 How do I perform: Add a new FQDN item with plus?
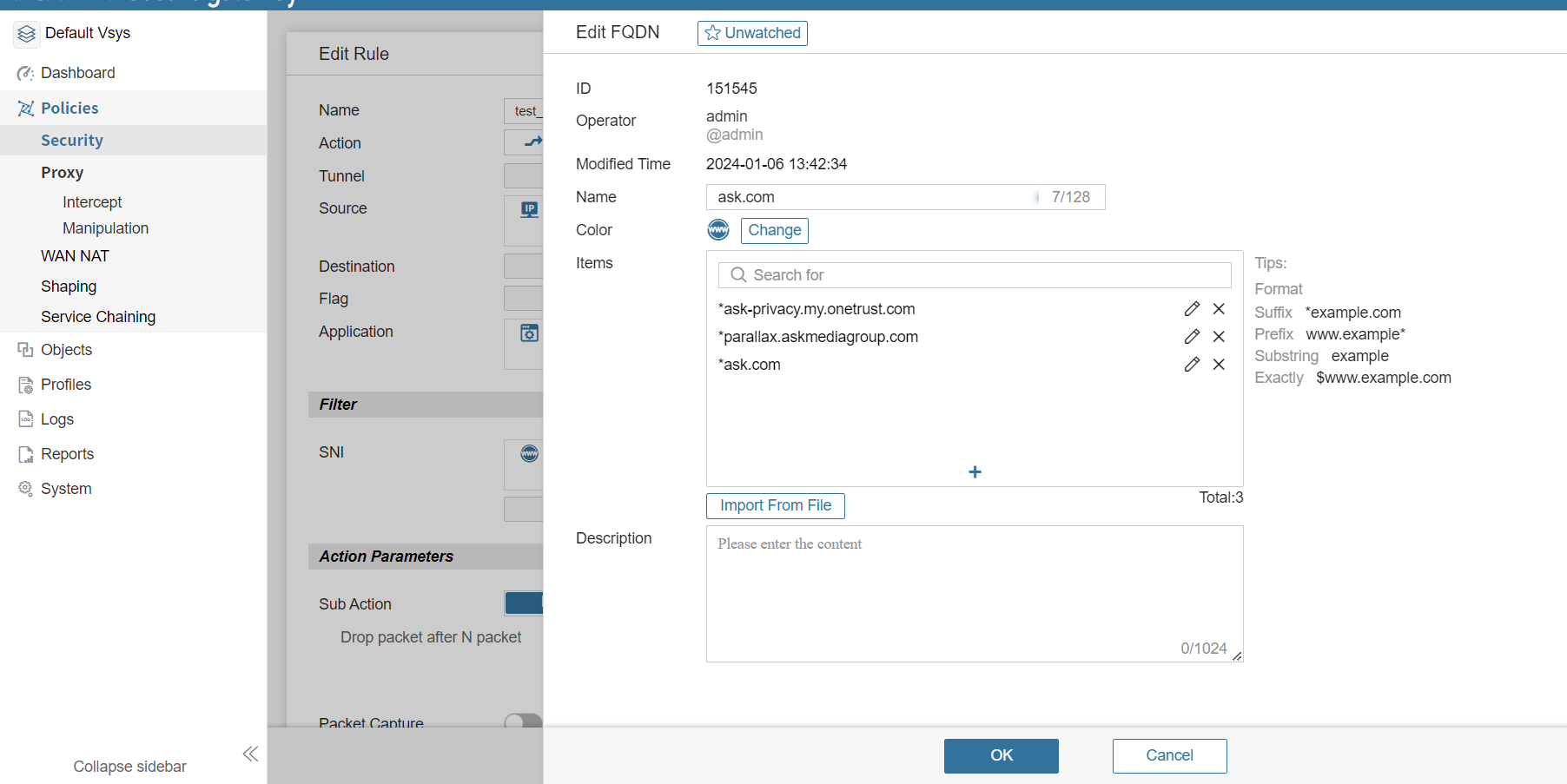(975, 471)
